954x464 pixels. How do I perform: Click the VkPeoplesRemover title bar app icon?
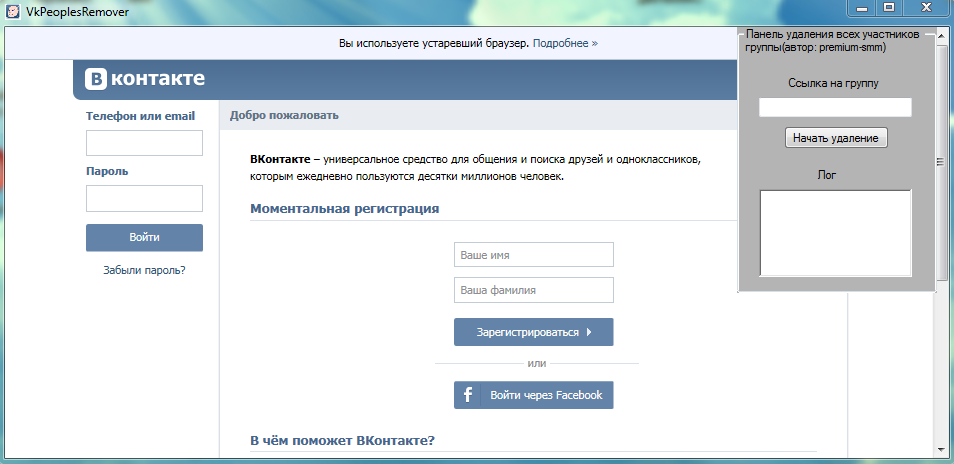click(x=13, y=11)
